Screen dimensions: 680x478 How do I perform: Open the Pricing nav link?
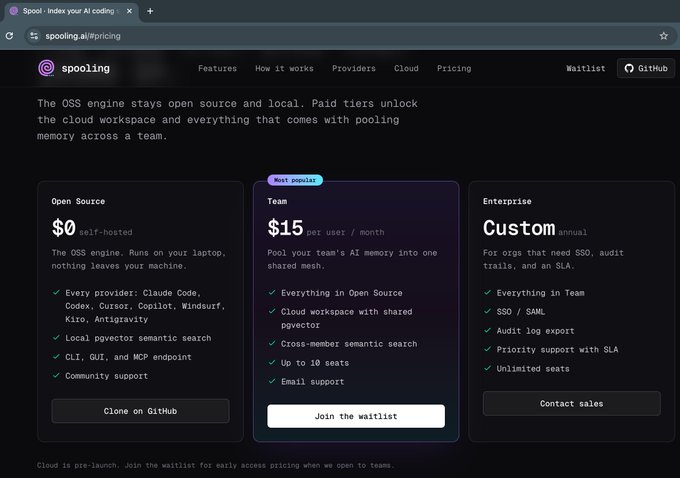click(x=454, y=69)
